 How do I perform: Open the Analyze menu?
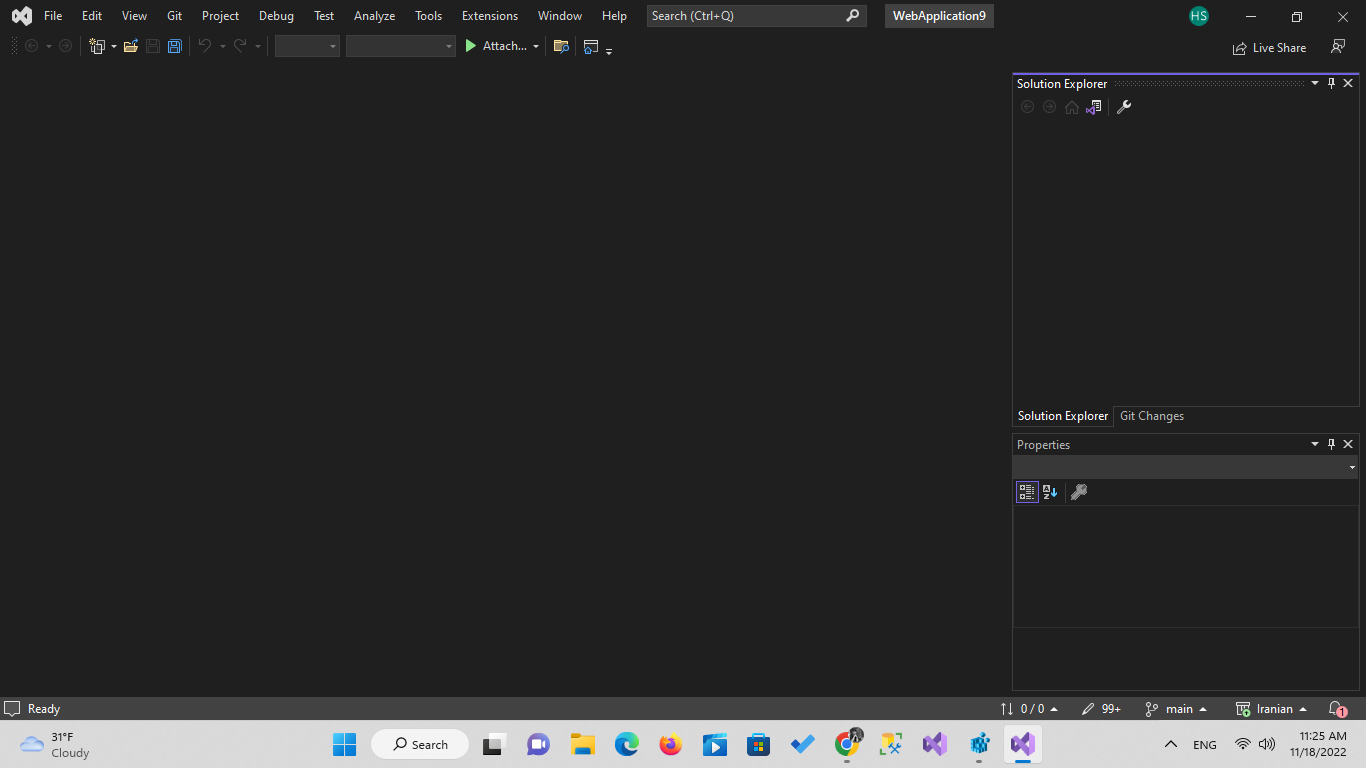point(374,16)
